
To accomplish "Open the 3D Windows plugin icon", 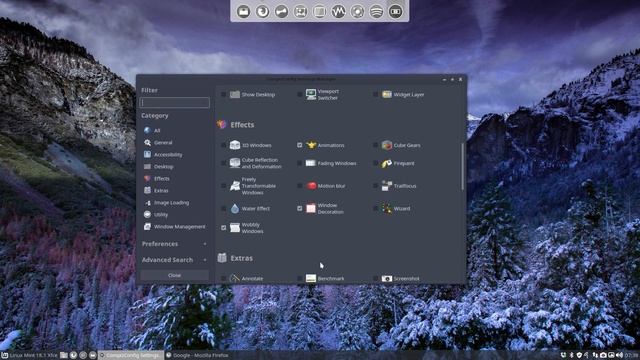I will [x=235, y=145].
